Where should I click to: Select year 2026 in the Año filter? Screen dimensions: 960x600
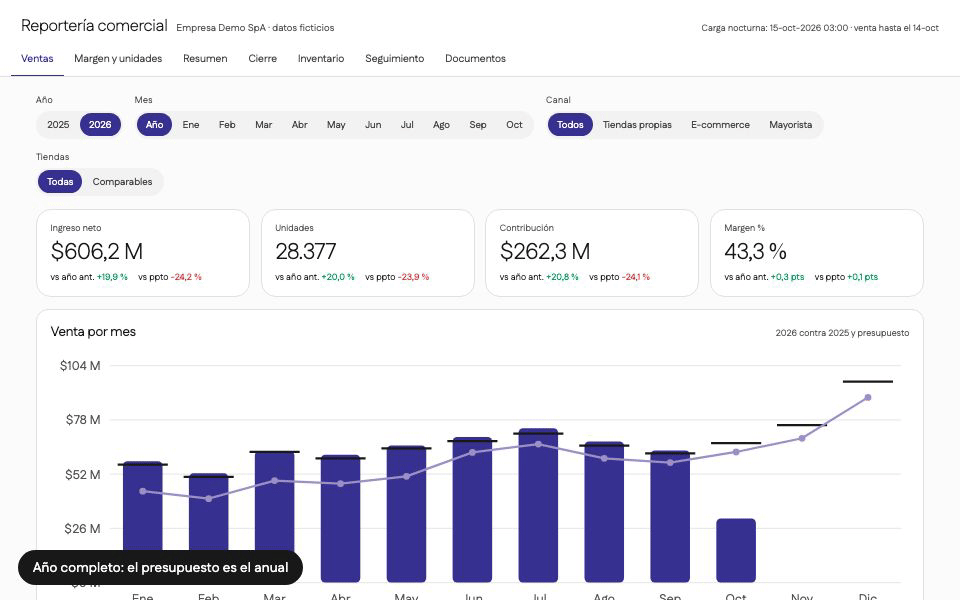click(100, 125)
